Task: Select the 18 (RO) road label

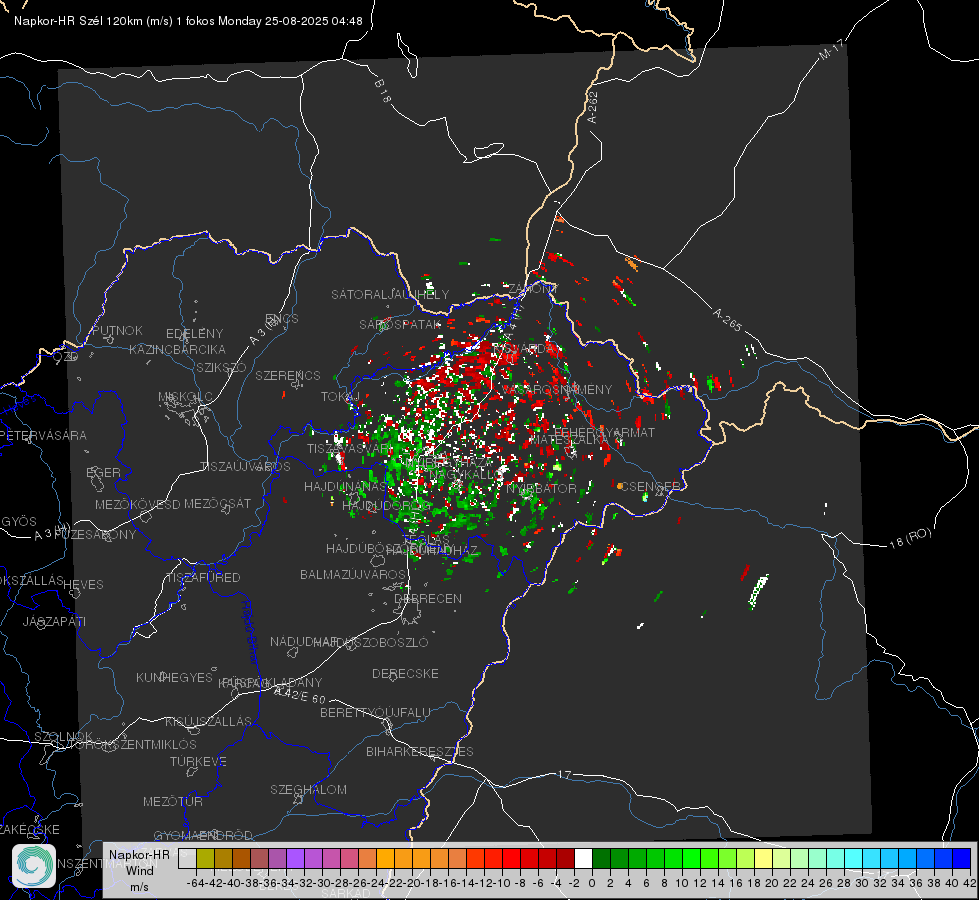Action: 910,538
